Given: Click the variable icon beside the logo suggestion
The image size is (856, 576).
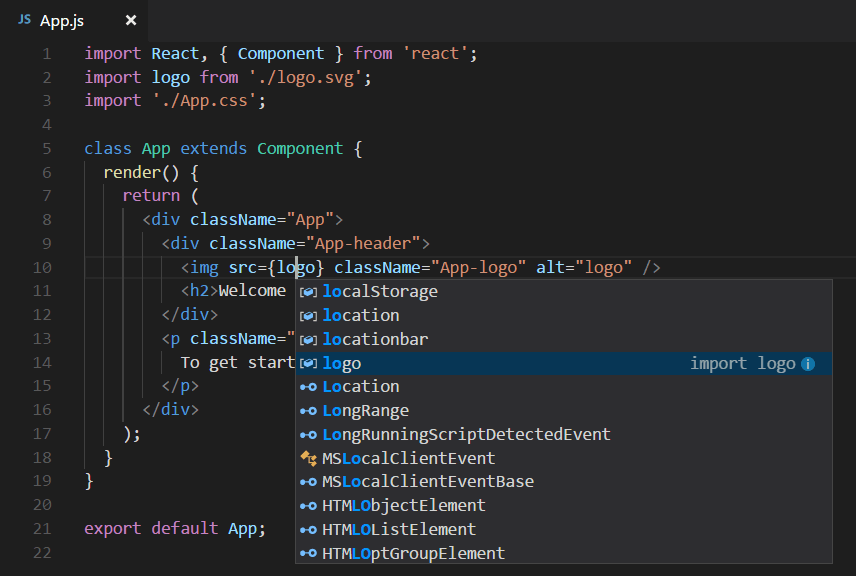Looking at the screenshot, I should (x=308, y=363).
